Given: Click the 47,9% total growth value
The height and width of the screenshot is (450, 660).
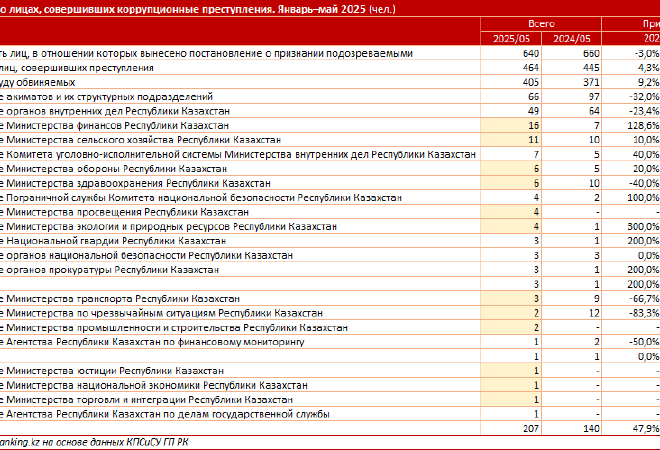Looking at the screenshot, I should (x=646, y=429).
